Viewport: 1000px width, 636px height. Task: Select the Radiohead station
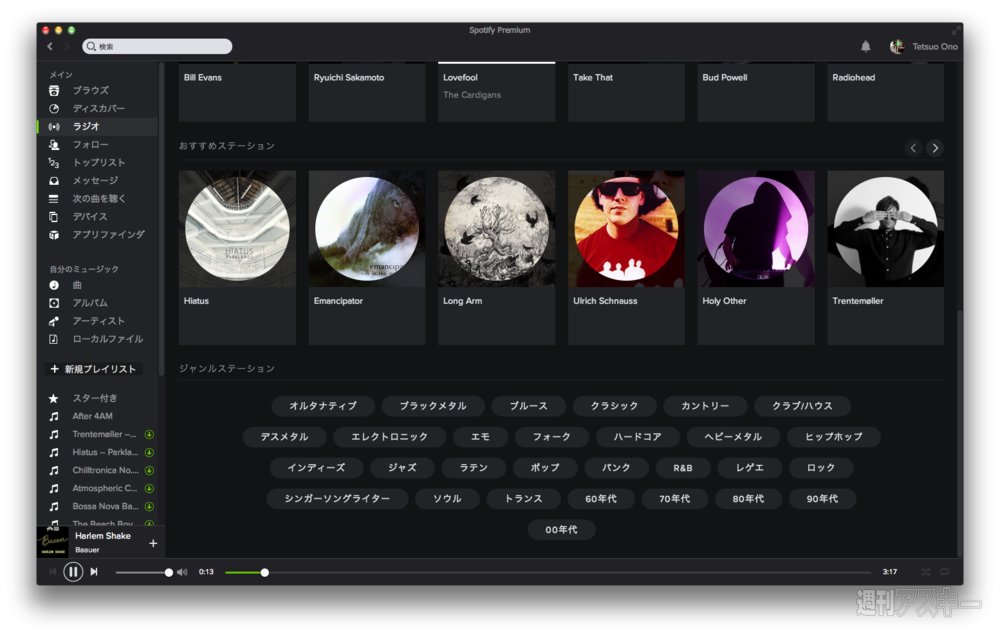[886, 92]
